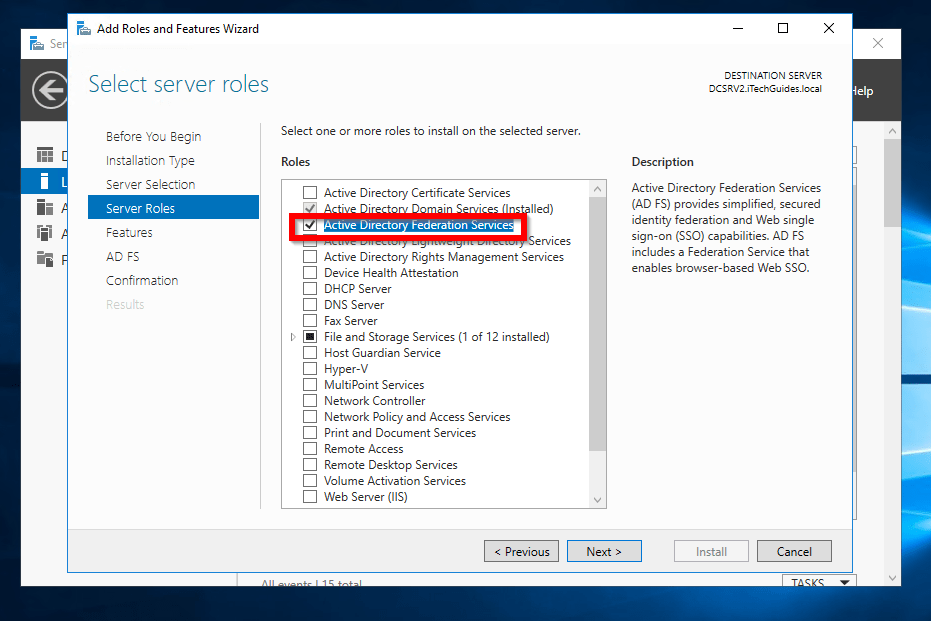931x621 pixels.
Task: Click the down arrow on the roles scrollbar
Action: tap(597, 499)
